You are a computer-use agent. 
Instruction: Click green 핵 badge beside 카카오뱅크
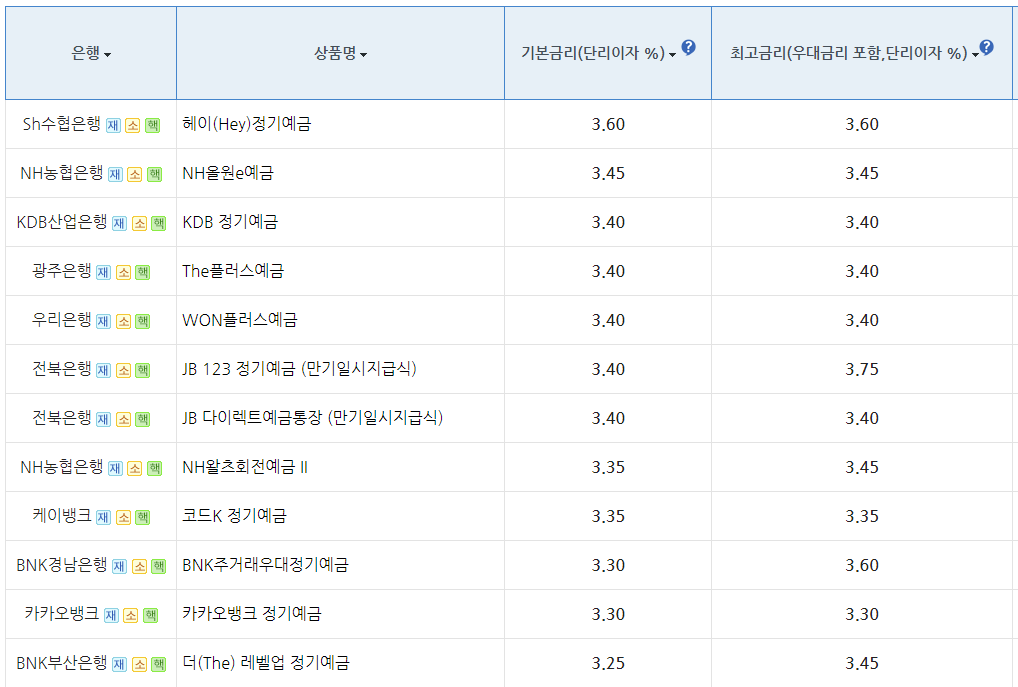pyautogui.click(x=151, y=615)
